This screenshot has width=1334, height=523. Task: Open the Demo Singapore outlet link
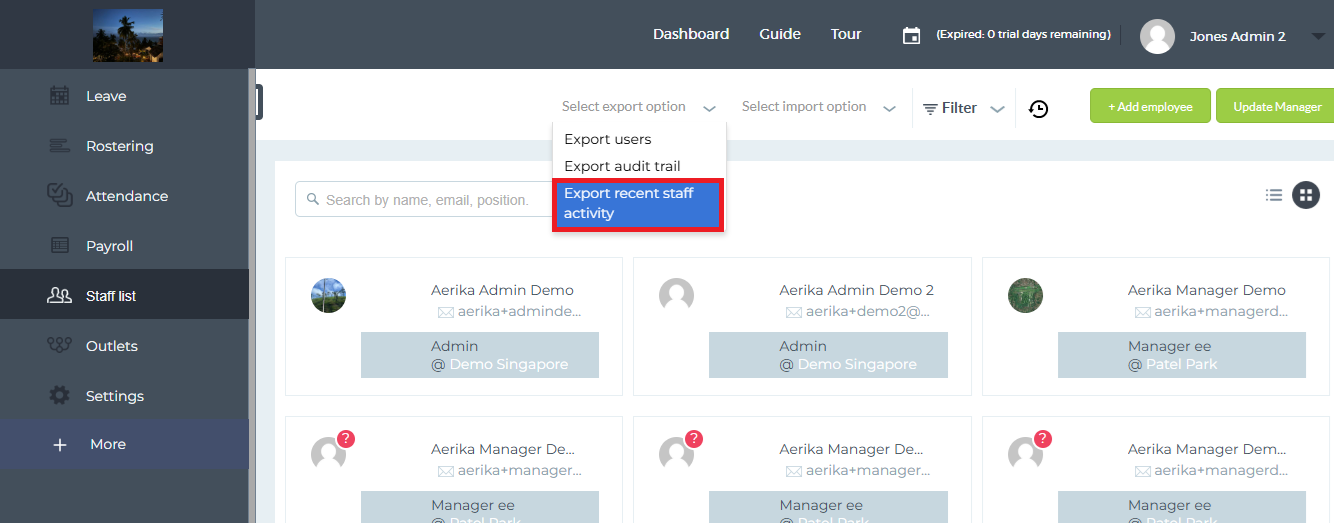pyautogui.click(x=508, y=364)
